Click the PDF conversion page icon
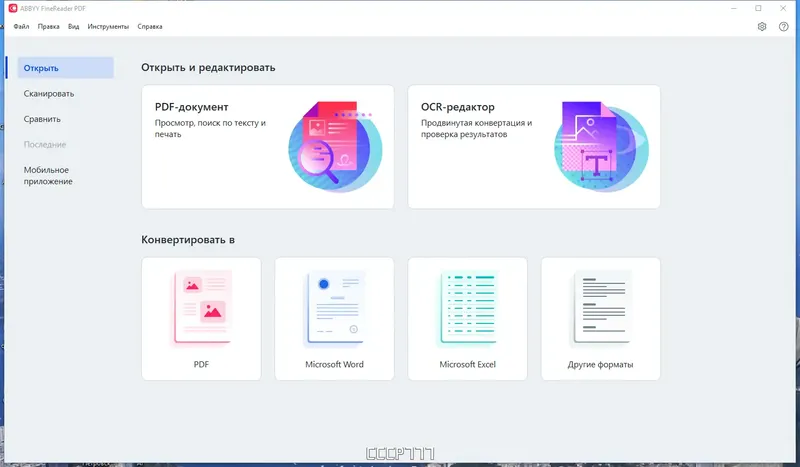 [202, 308]
